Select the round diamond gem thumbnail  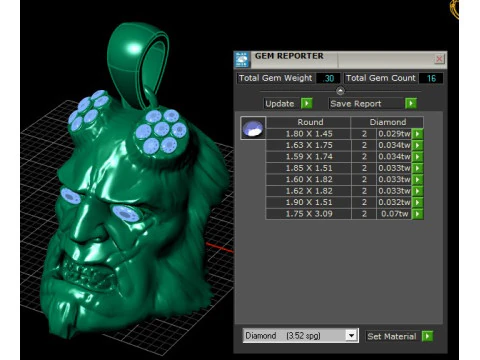(253, 128)
